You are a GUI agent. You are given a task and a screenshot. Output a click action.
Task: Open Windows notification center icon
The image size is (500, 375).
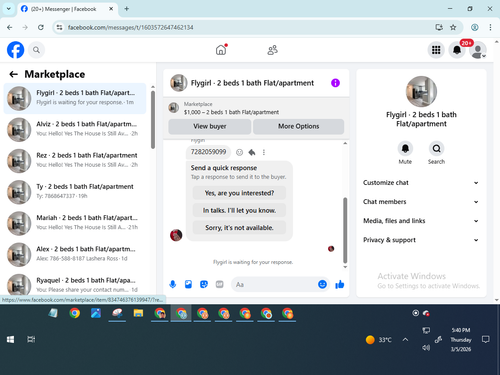(486, 340)
